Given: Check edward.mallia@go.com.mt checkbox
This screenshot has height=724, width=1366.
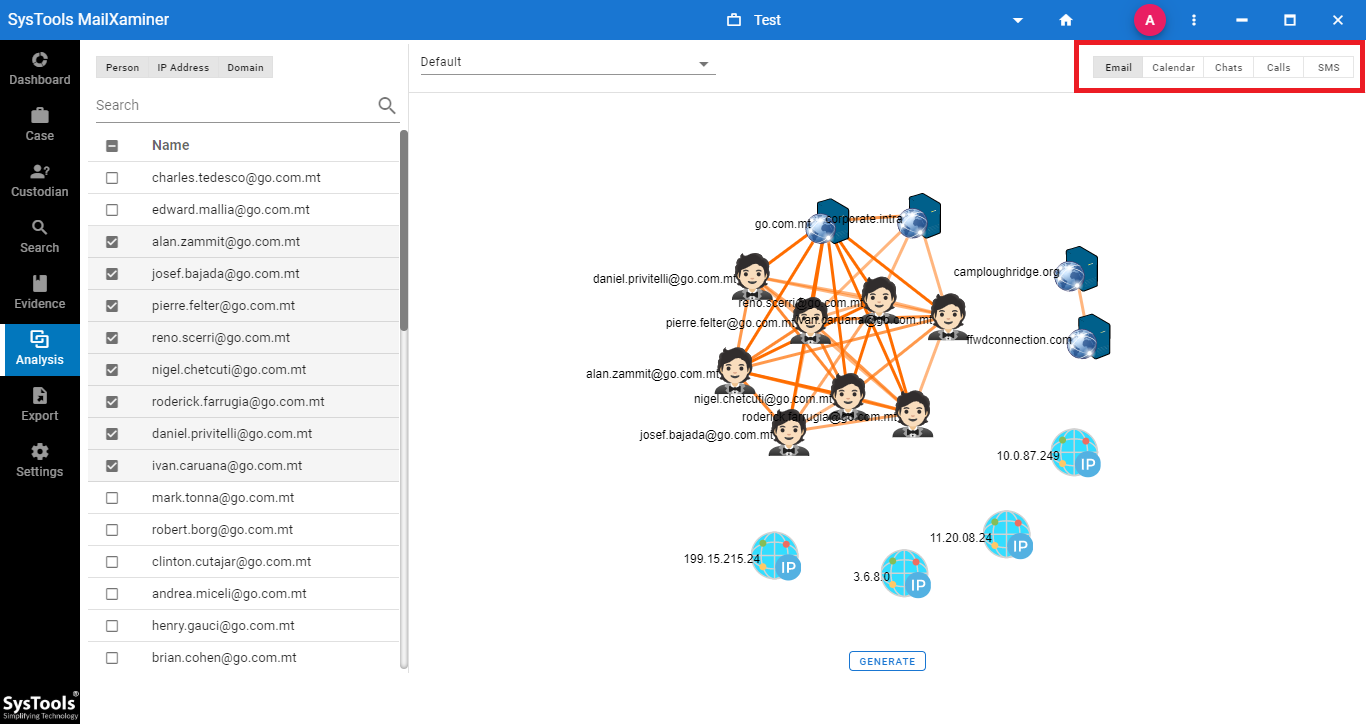Looking at the screenshot, I should point(112,210).
